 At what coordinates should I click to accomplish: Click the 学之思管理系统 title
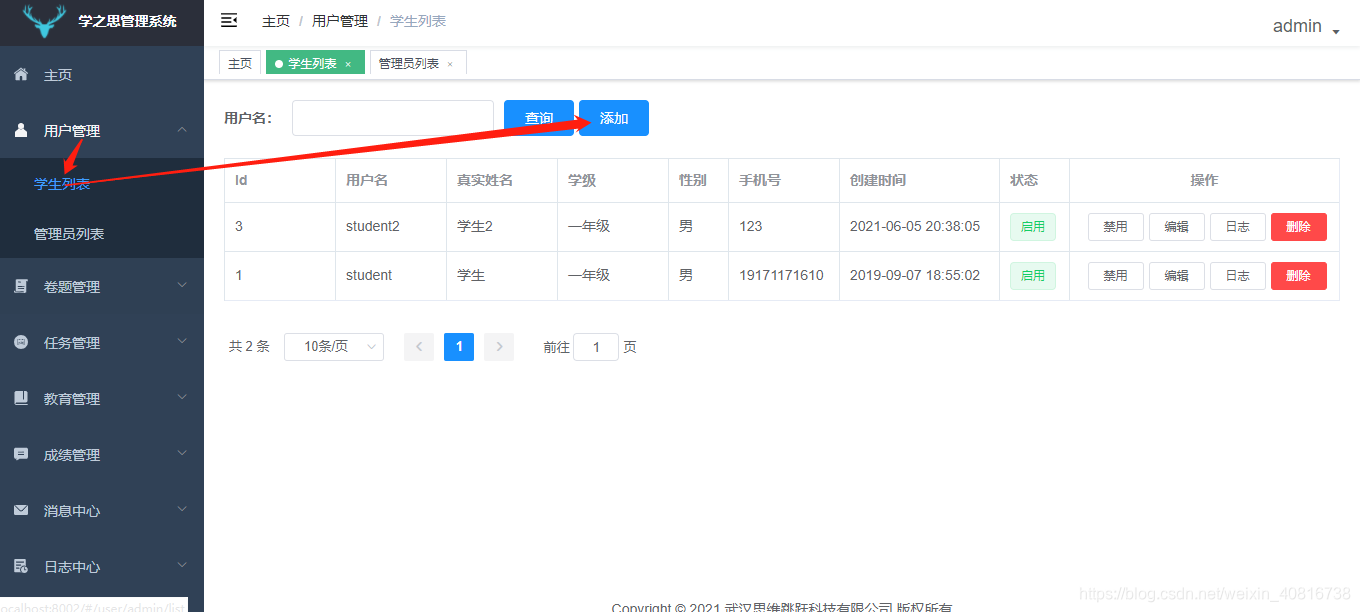128,21
